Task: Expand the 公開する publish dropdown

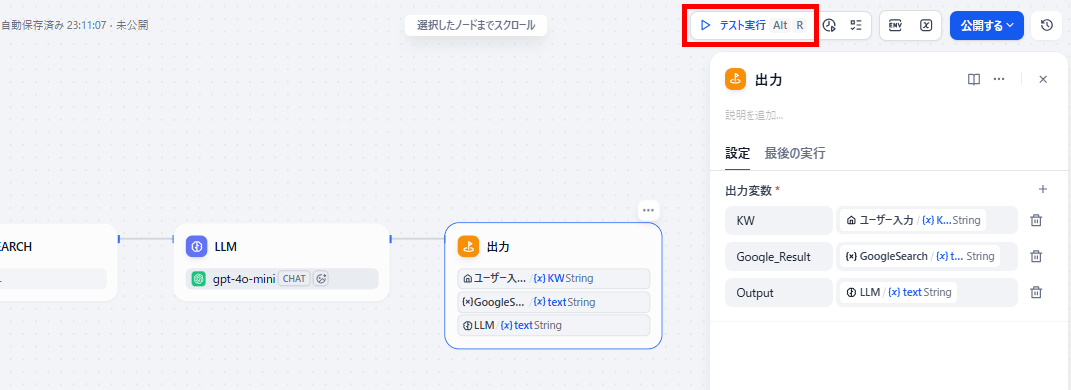Action: coord(986,25)
